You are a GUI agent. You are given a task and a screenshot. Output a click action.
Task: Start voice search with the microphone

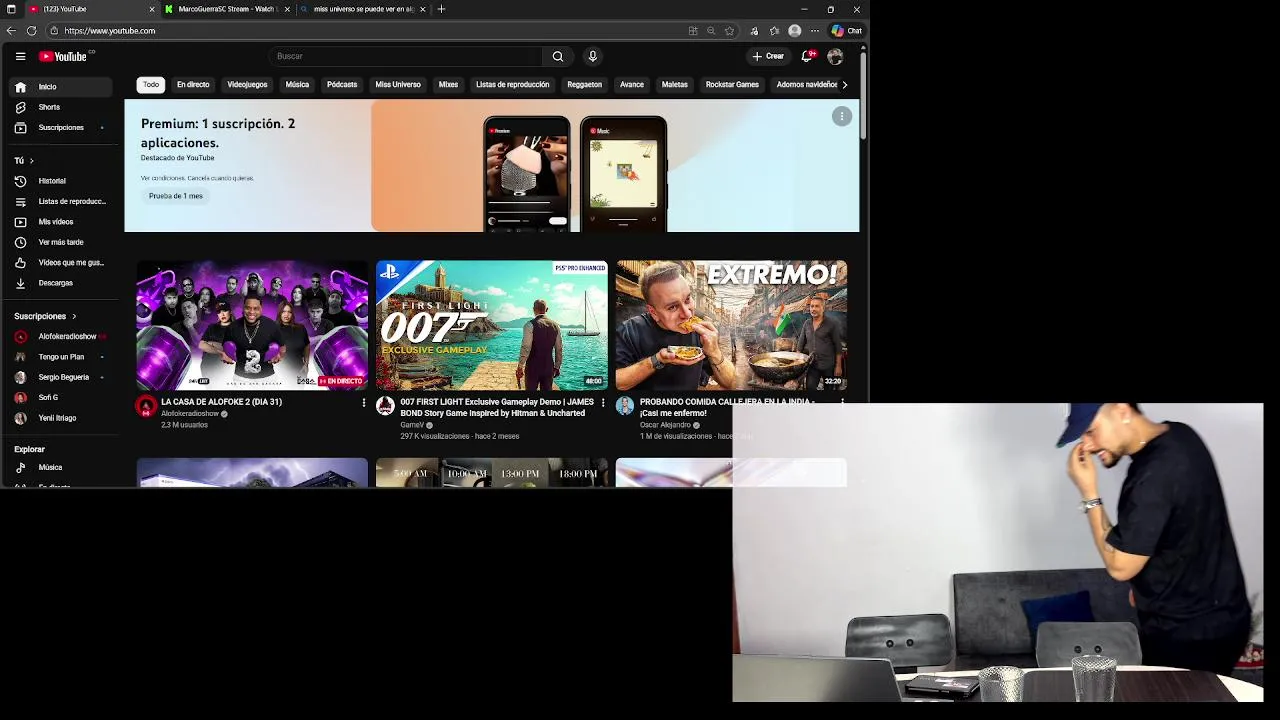click(592, 56)
